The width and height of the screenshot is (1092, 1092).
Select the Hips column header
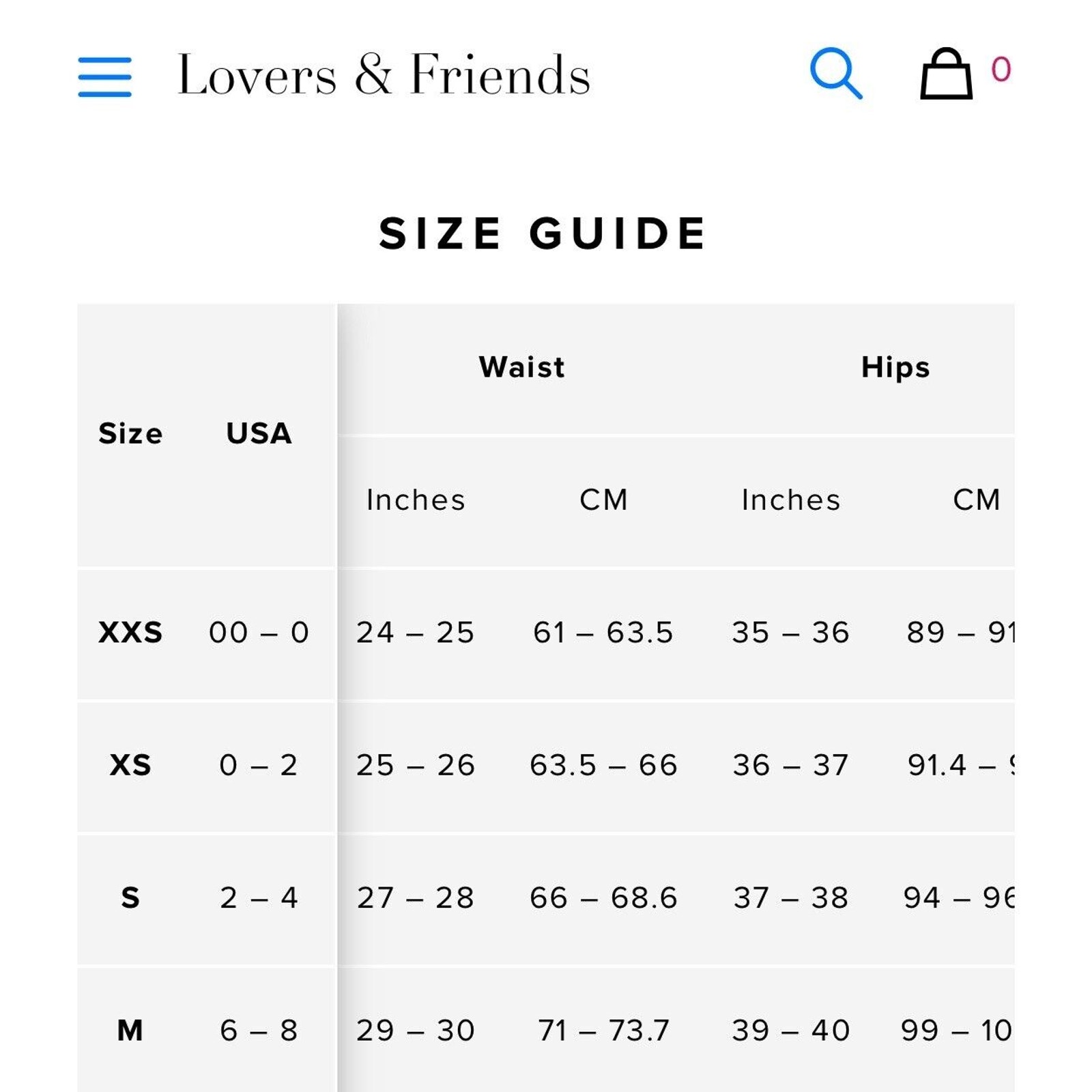(x=895, y=367)
